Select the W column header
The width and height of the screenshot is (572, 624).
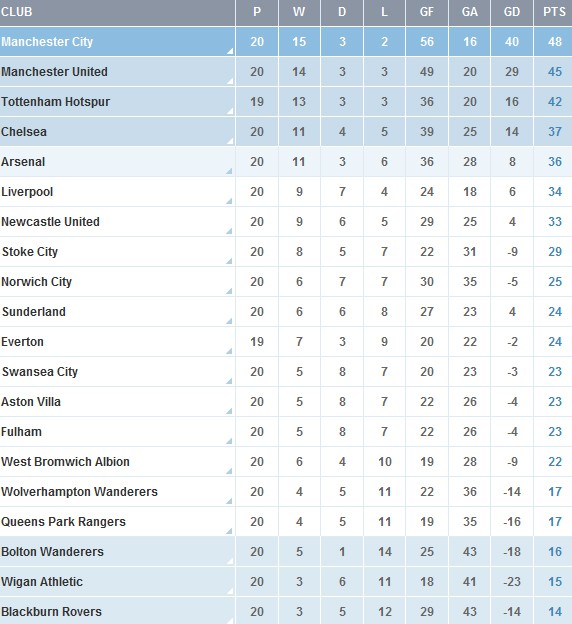coord(299,12)
